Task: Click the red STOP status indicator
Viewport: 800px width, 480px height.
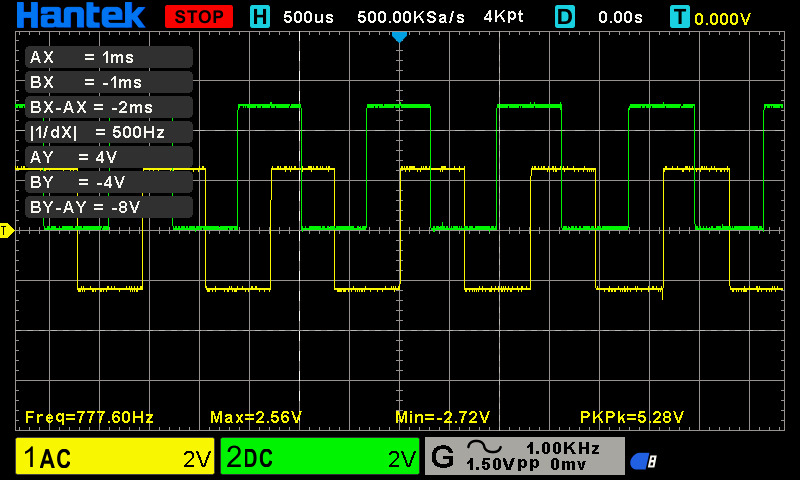Action: (199, 17)
